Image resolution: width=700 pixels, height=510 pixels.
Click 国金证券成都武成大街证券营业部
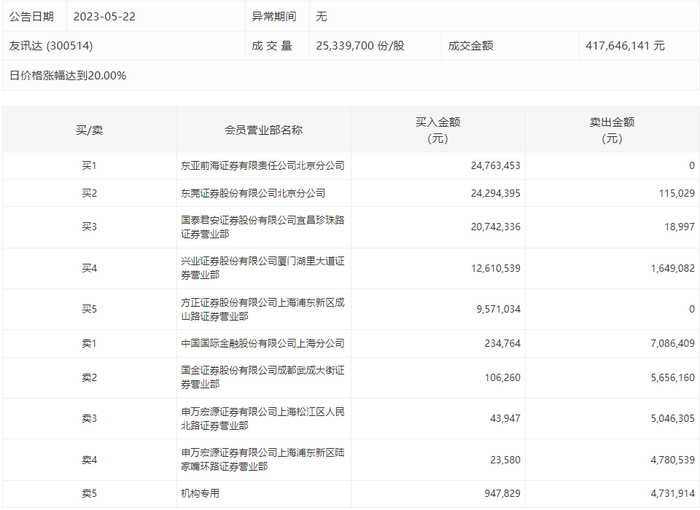262,377
